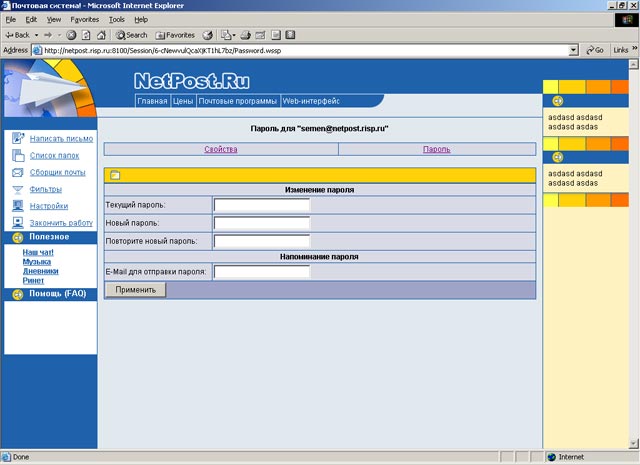
Task: Click the Go button
Action: pyautogui.click(x=595, y=50)
